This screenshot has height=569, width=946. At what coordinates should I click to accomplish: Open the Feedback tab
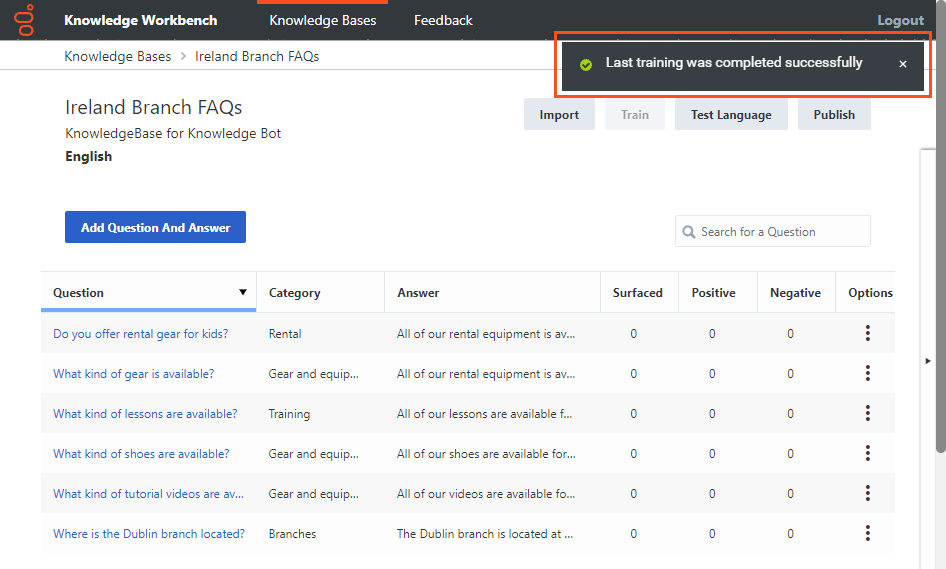click(443, 21)
